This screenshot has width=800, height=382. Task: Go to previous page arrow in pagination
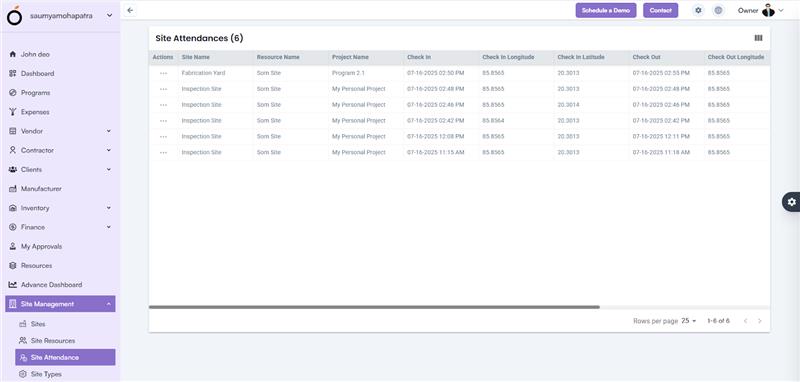click(745, 321)
